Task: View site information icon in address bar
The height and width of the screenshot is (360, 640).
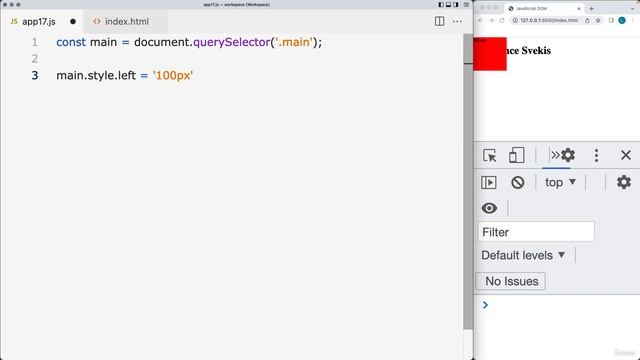Action: click(515, 20)
